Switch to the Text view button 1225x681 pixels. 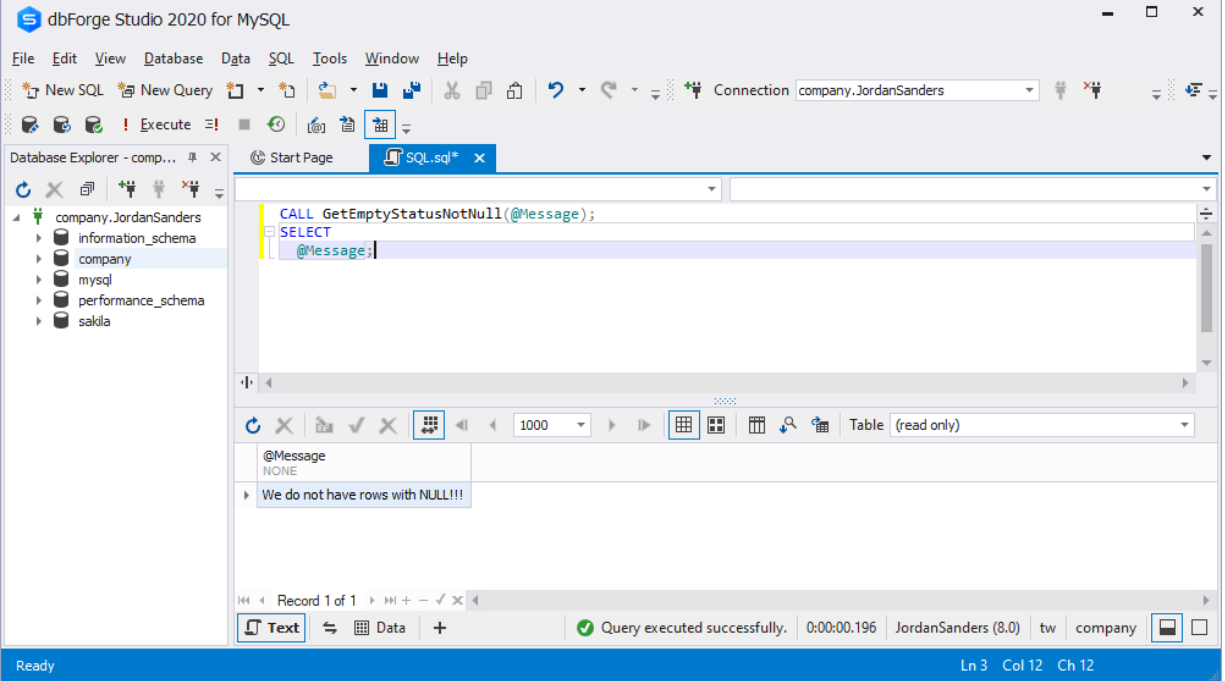pyautogui.click(x=271, y=628)
